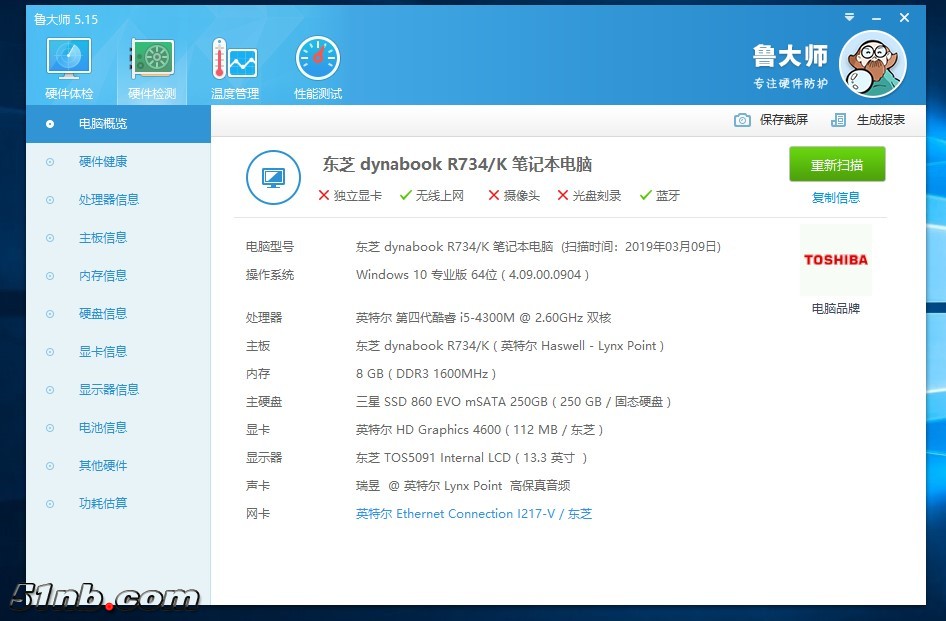This screenshot has width=946, height=621.
Task: Open 电池信息 sidebar entry
Action: 103,428
